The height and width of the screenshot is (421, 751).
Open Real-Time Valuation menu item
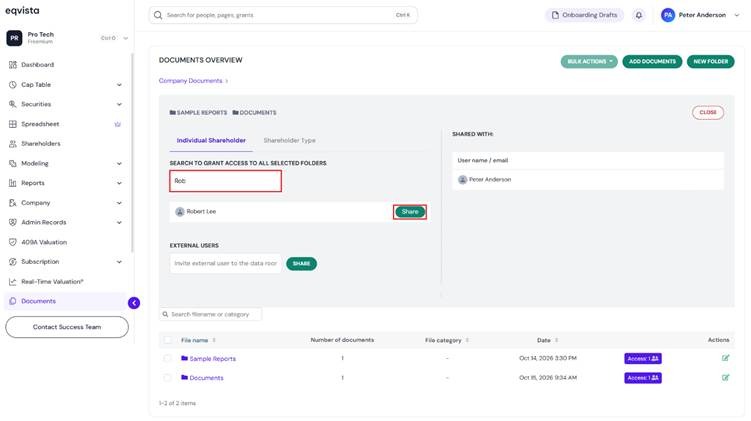click(x=52, y=282)
